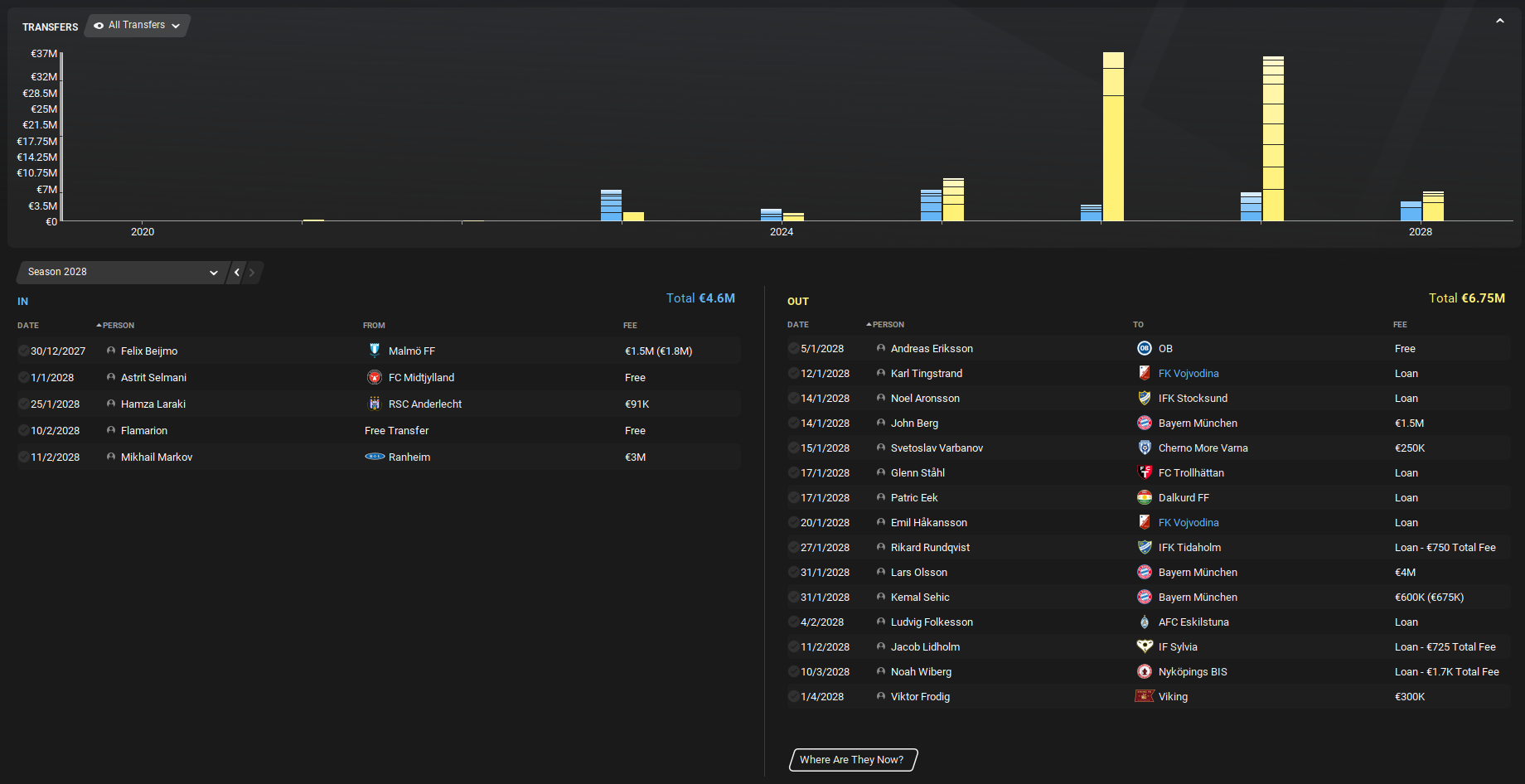Click the FC Trollhättan club badge
Viewport: 1525px width, 784px height.
(1145, 472)
